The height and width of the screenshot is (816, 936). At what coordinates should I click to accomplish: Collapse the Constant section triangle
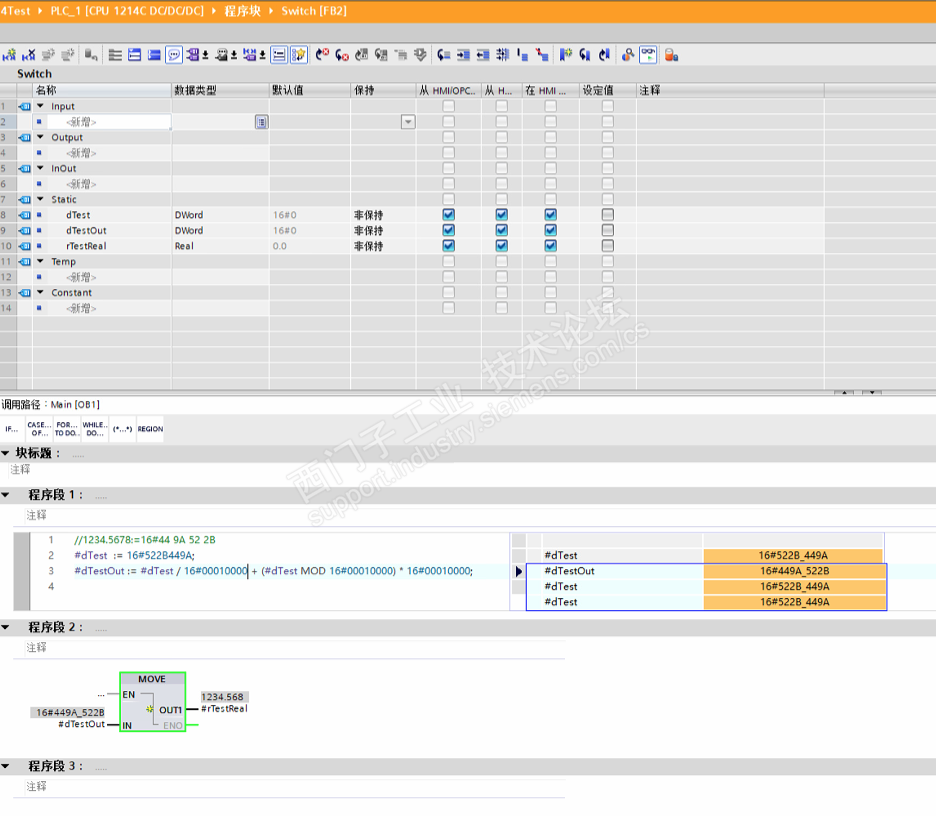[x=41, y=292]
